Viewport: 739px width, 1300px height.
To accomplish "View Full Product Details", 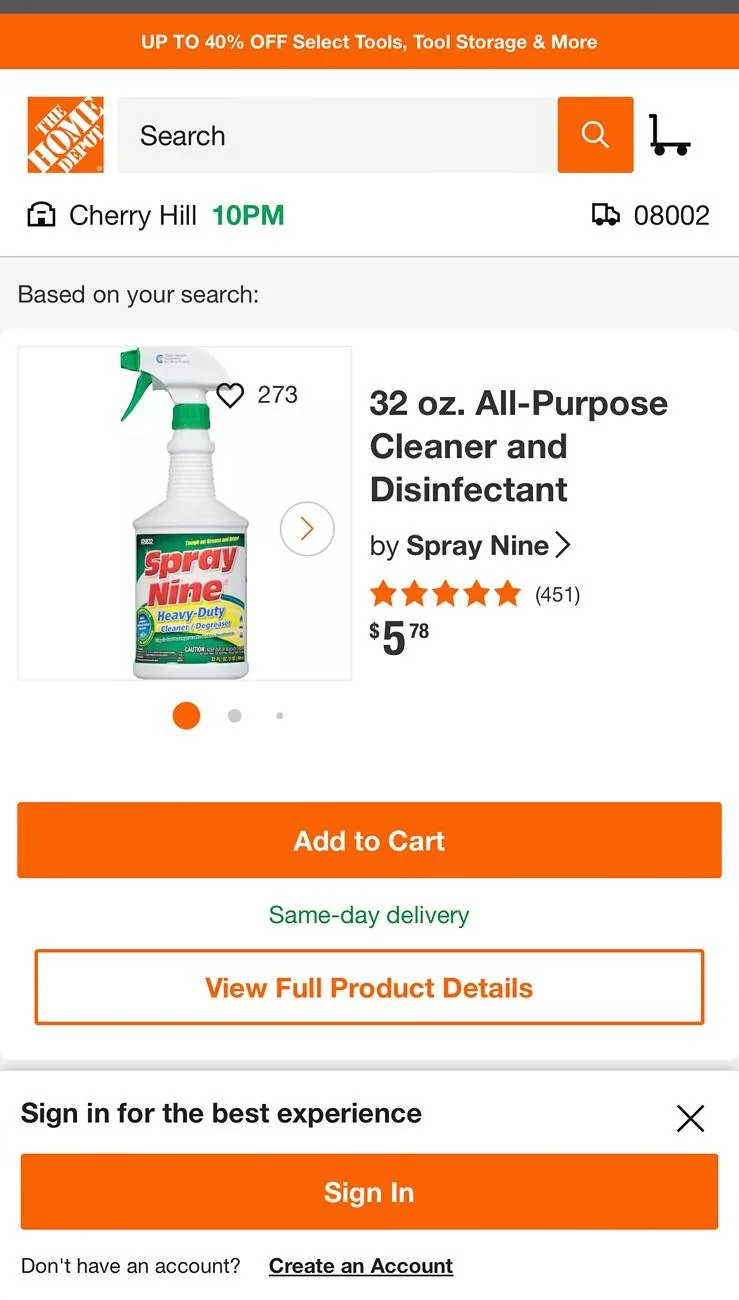I will click(x=369, y=988).
